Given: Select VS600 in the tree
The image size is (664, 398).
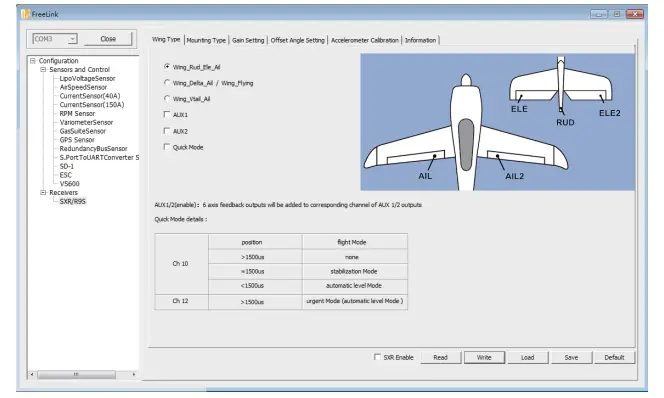Looking at the screenshot, I should pos(69,184).
